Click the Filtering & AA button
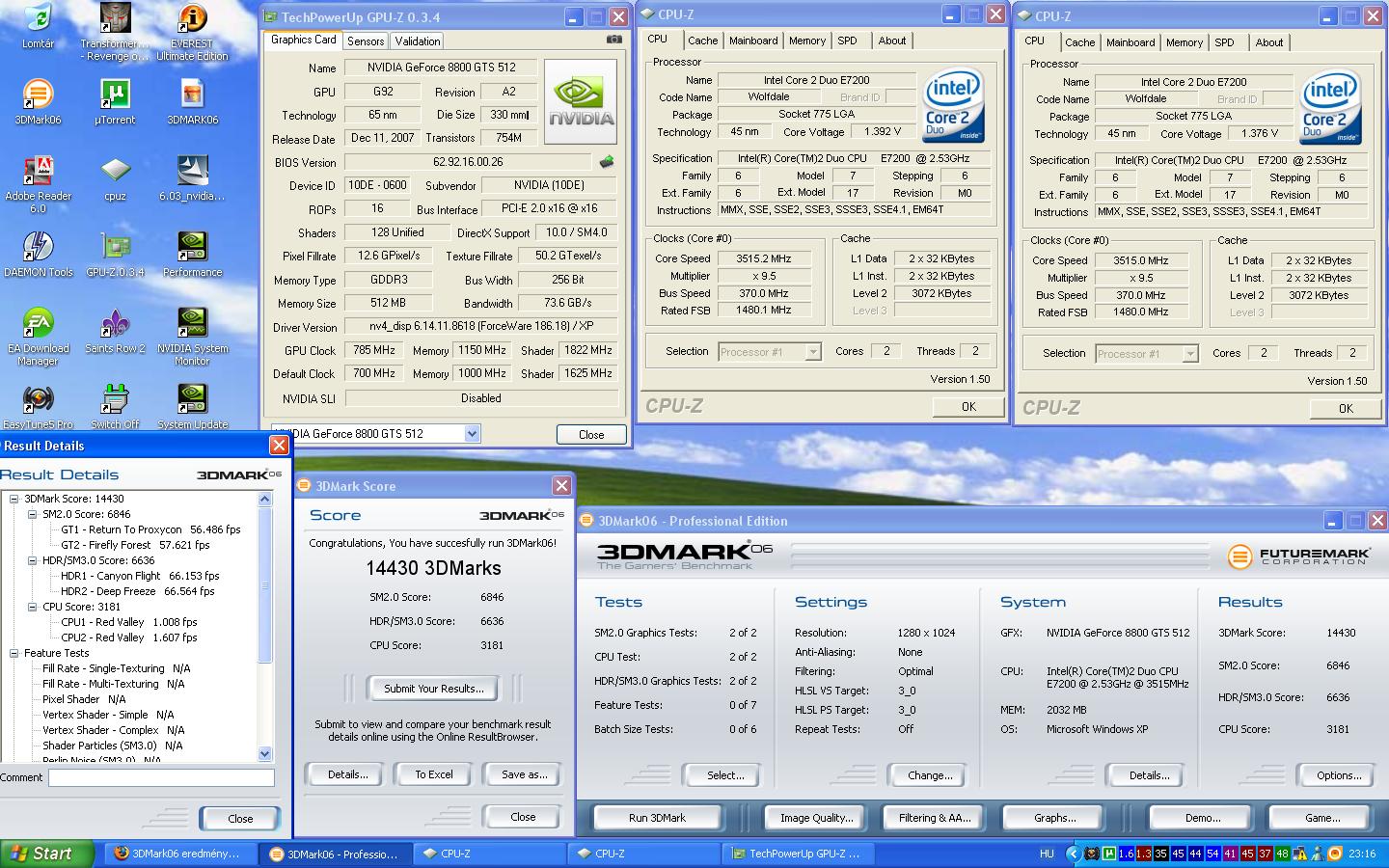Image resolution: width=1389 pixels, height=868 pixels. coord(935,818)
